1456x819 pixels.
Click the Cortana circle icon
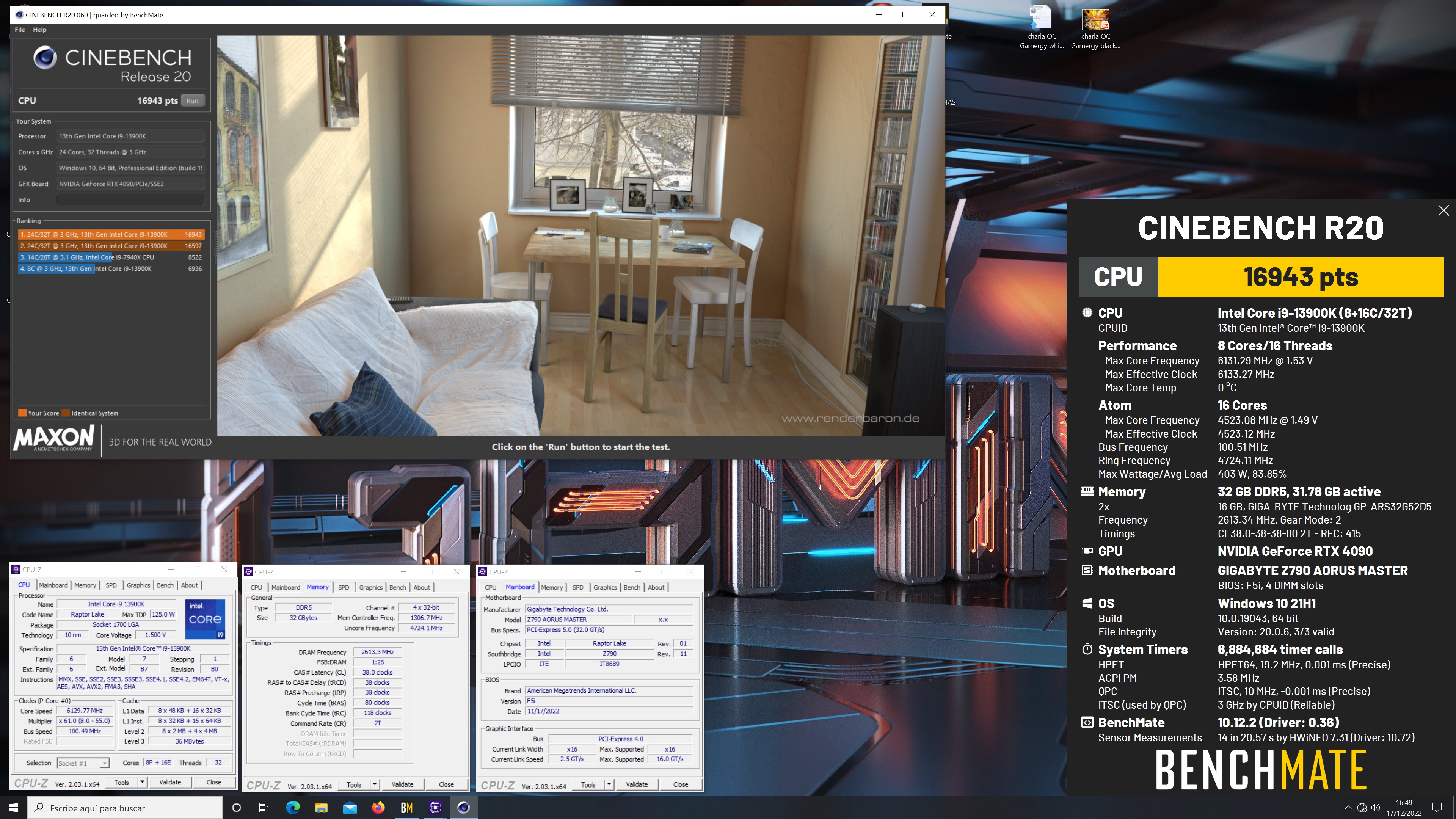coord(236,808)
